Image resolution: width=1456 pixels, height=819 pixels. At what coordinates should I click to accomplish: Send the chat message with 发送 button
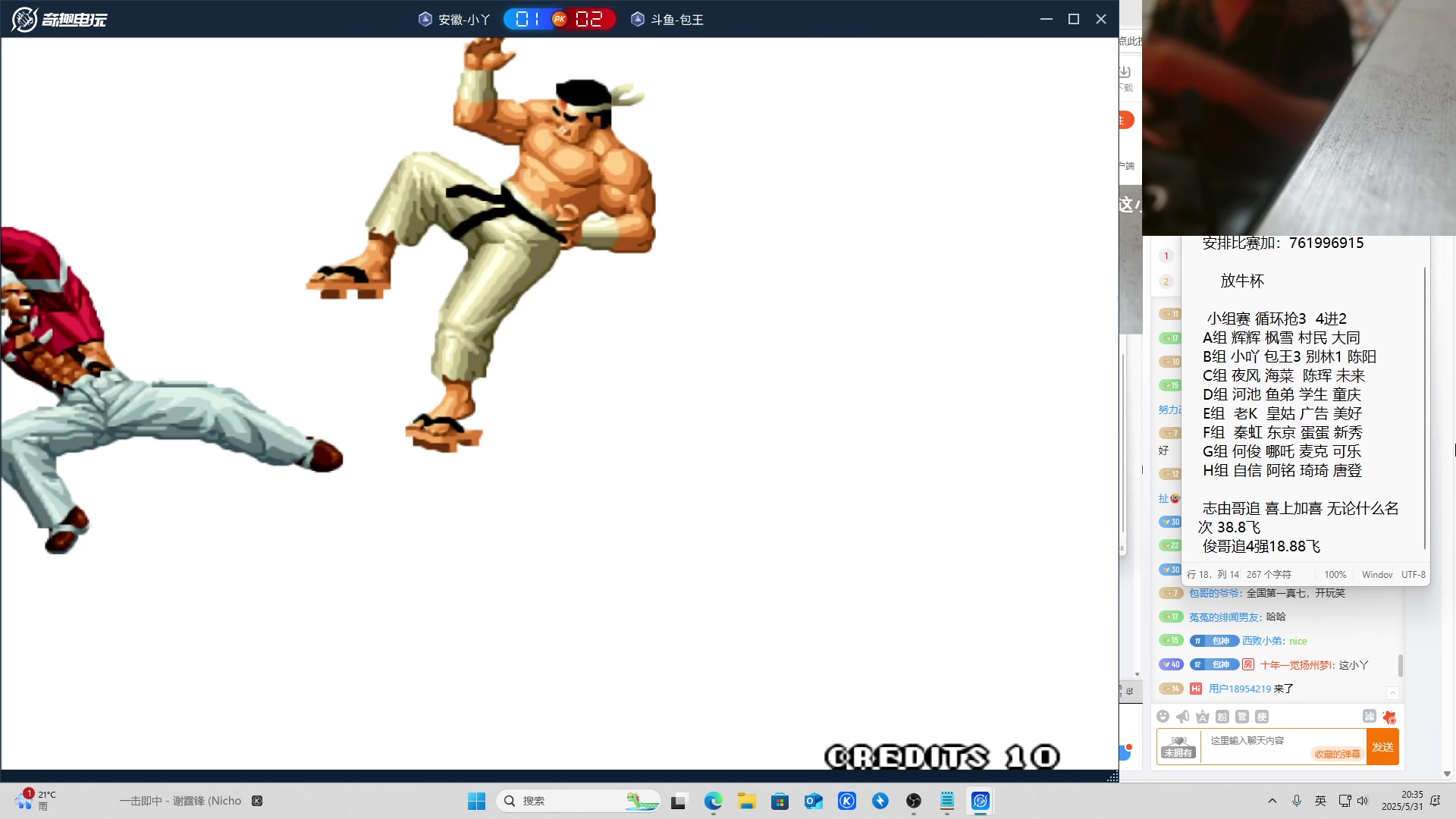(1382, 747)
